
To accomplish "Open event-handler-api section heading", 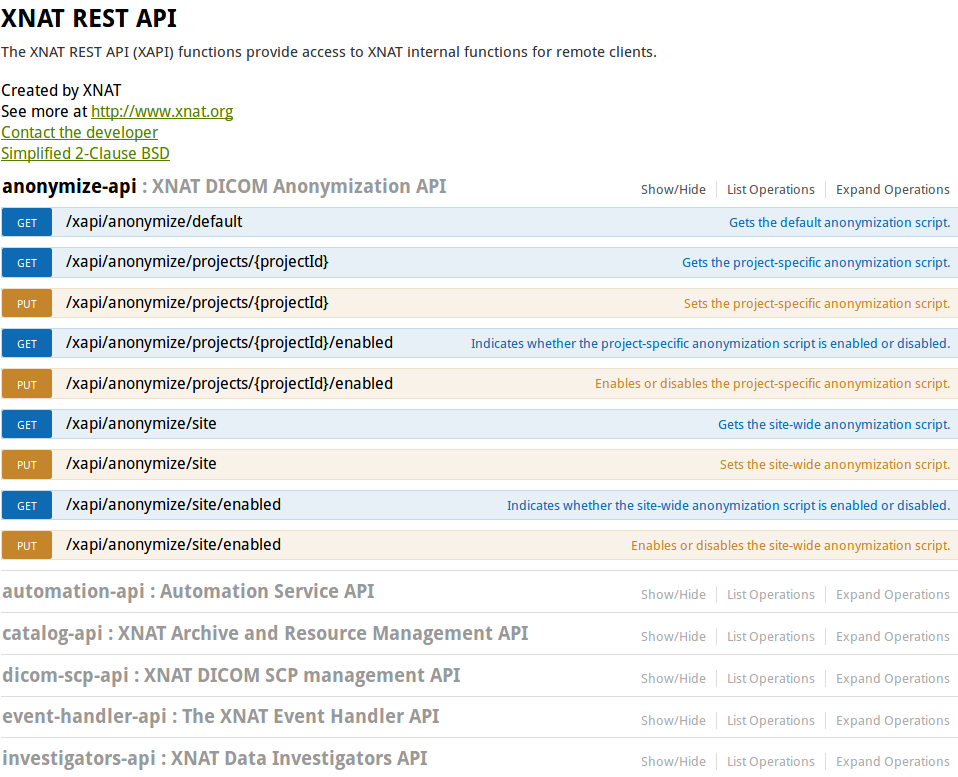I will (x=84, y=717).
